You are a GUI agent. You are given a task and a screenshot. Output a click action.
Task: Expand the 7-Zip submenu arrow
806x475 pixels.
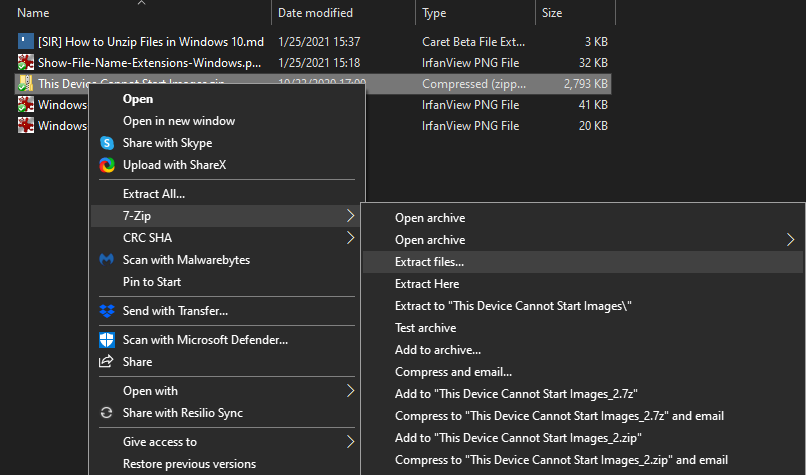350,216
